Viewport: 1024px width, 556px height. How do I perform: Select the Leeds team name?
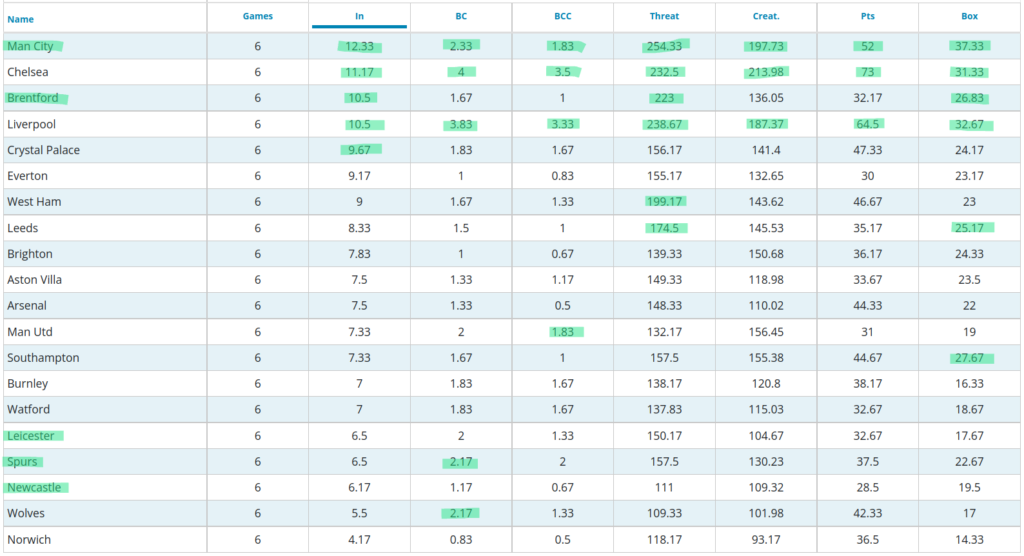coord(22,228)
